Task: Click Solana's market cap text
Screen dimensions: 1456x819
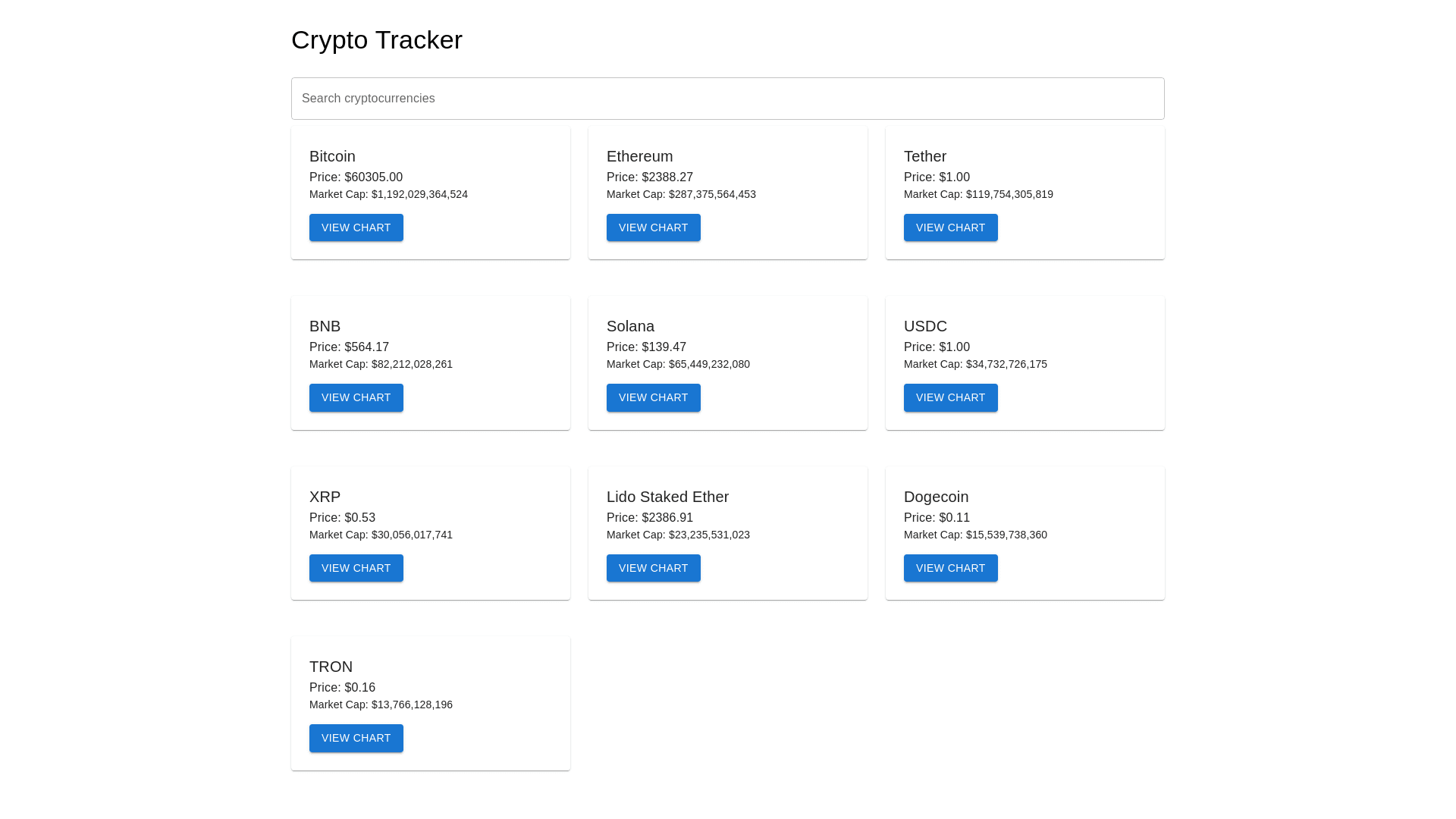Action: pos(678,364)
